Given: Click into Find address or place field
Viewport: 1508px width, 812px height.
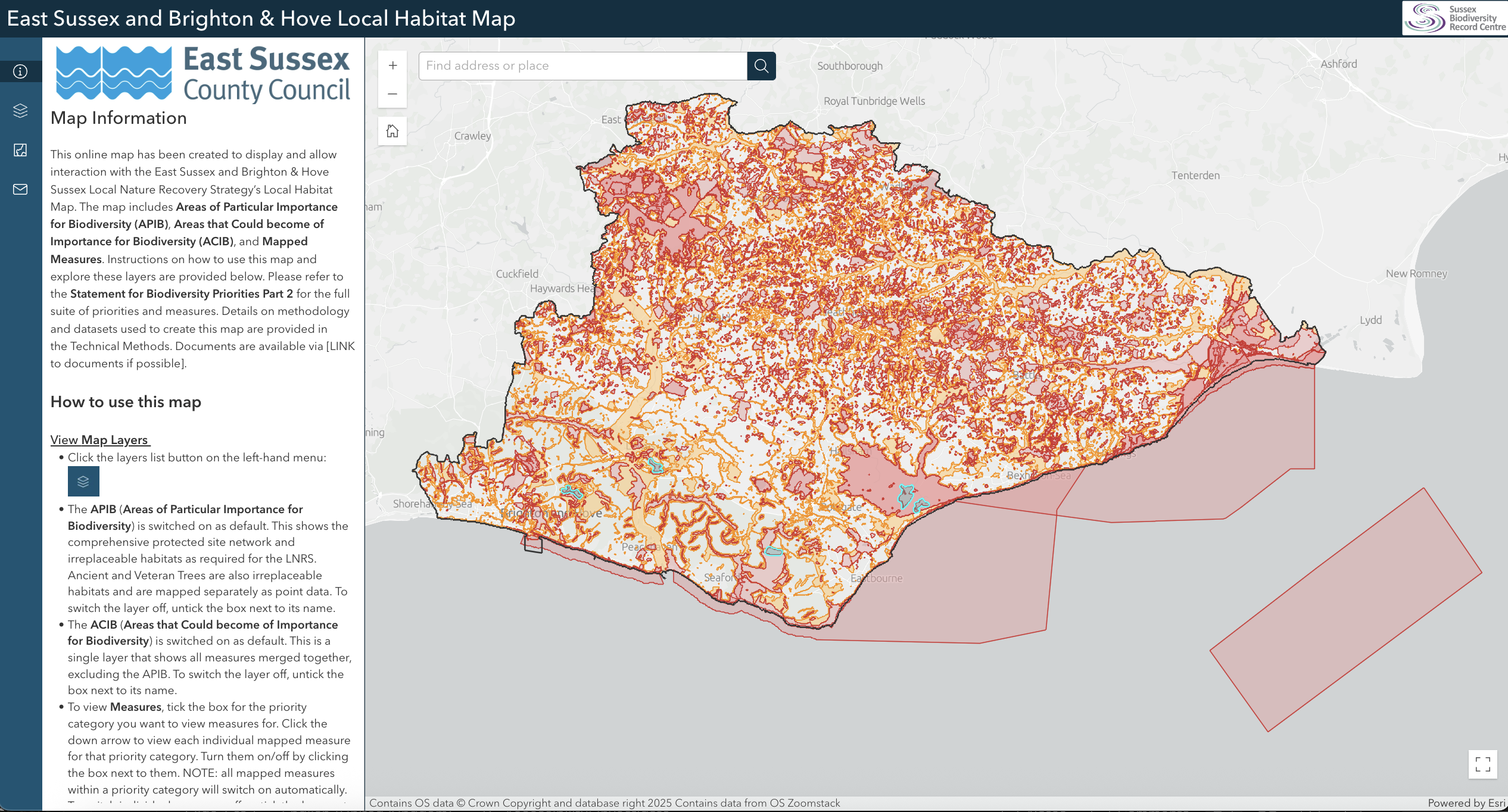Looking at the screenshot, I should [x=582, y=65].
